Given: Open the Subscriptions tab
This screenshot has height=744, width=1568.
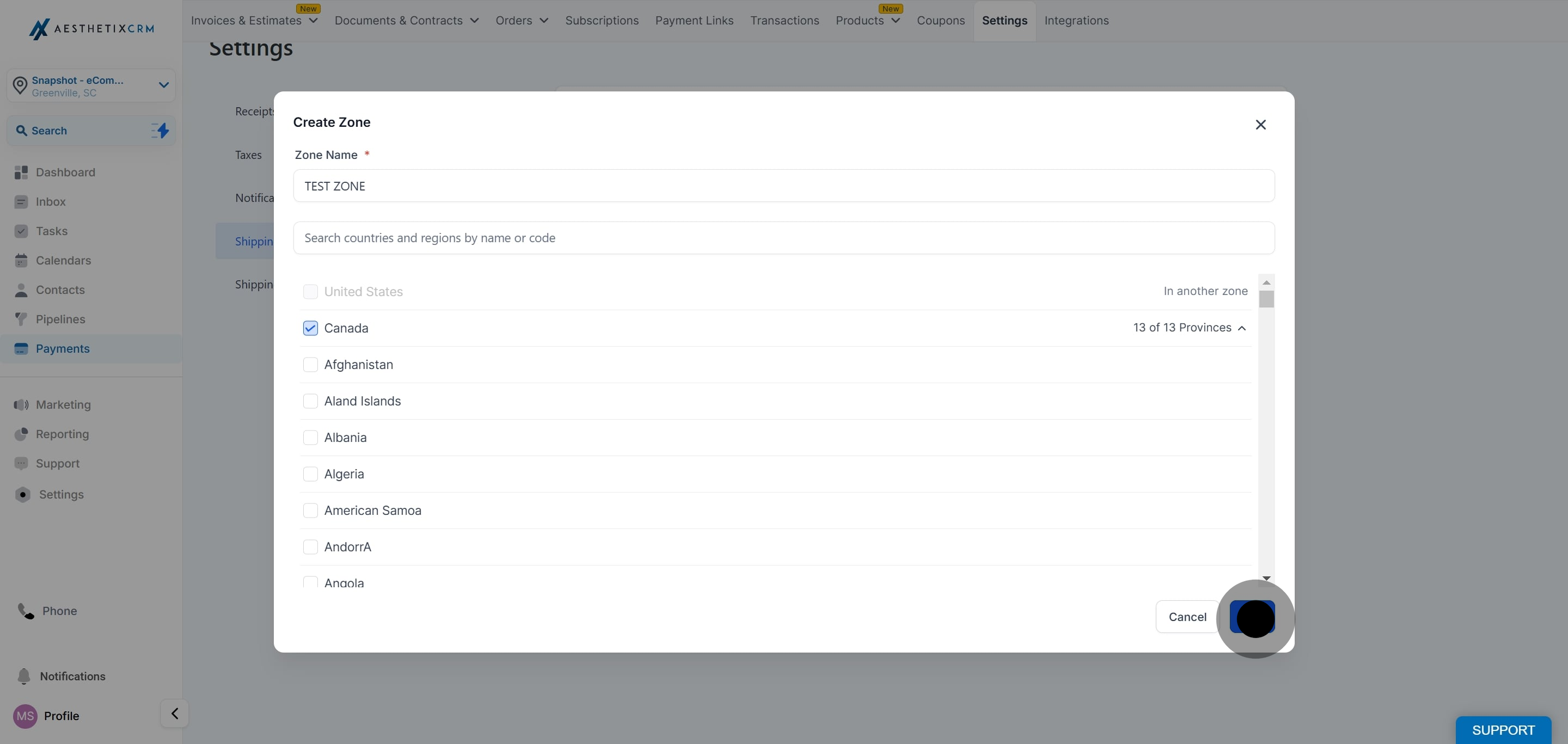Looking at the screenshot, I should click(x=602, y=21).
